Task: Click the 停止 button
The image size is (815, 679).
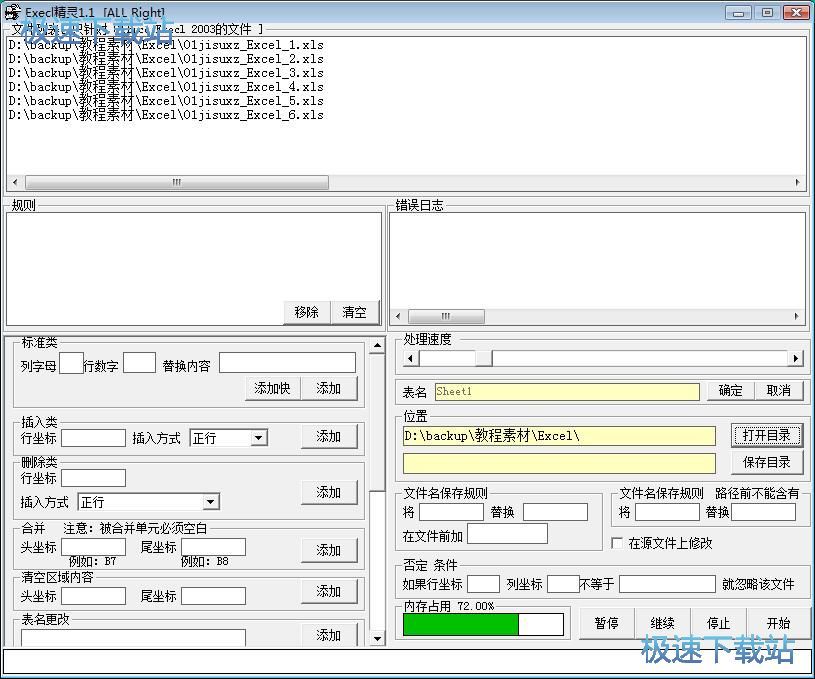Action: (719, 623)
